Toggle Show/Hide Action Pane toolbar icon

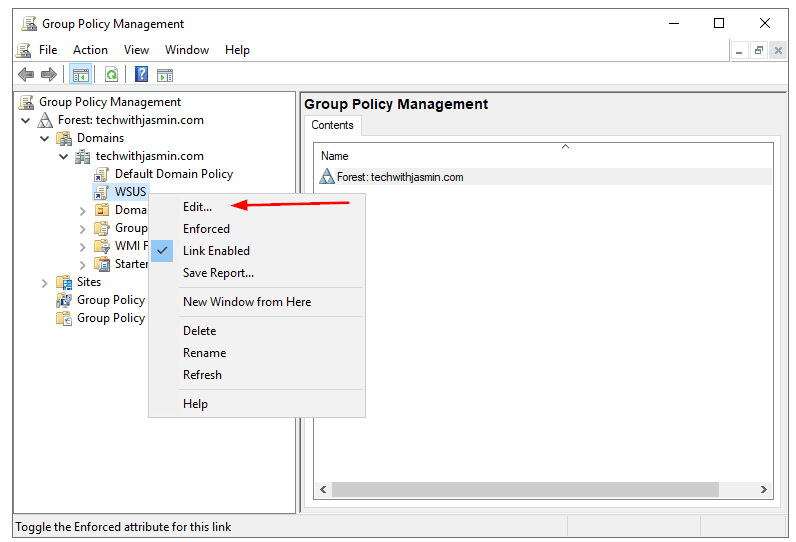click(x=165, y=75)
